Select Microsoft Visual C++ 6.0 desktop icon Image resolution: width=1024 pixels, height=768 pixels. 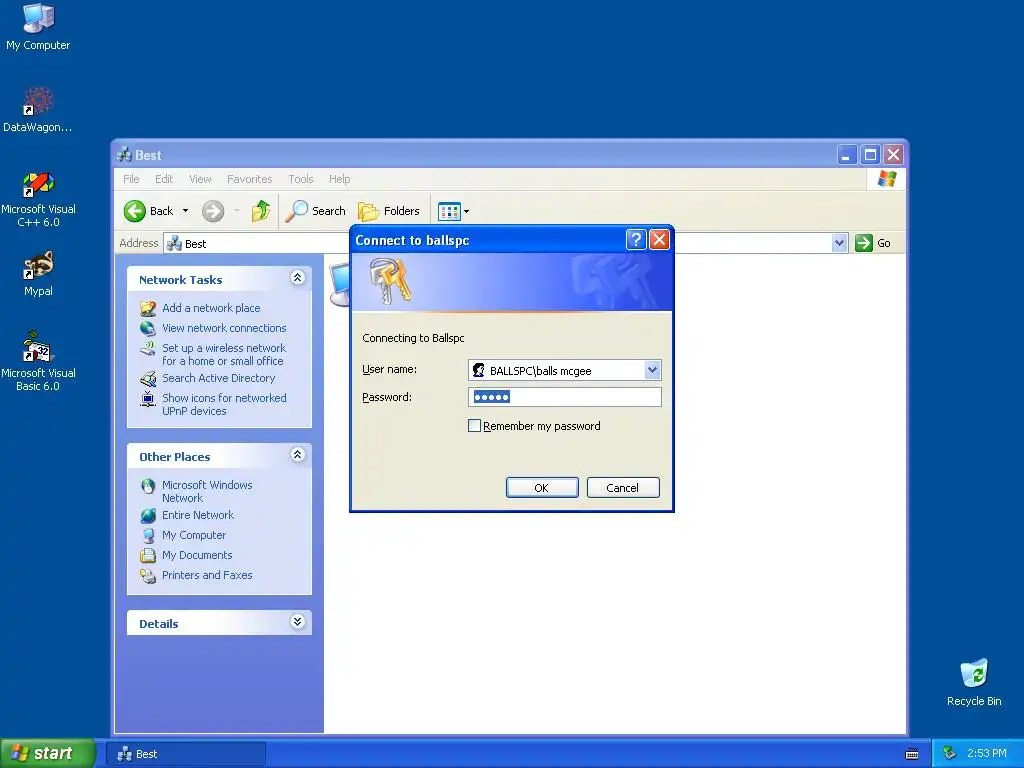(38, 199)
